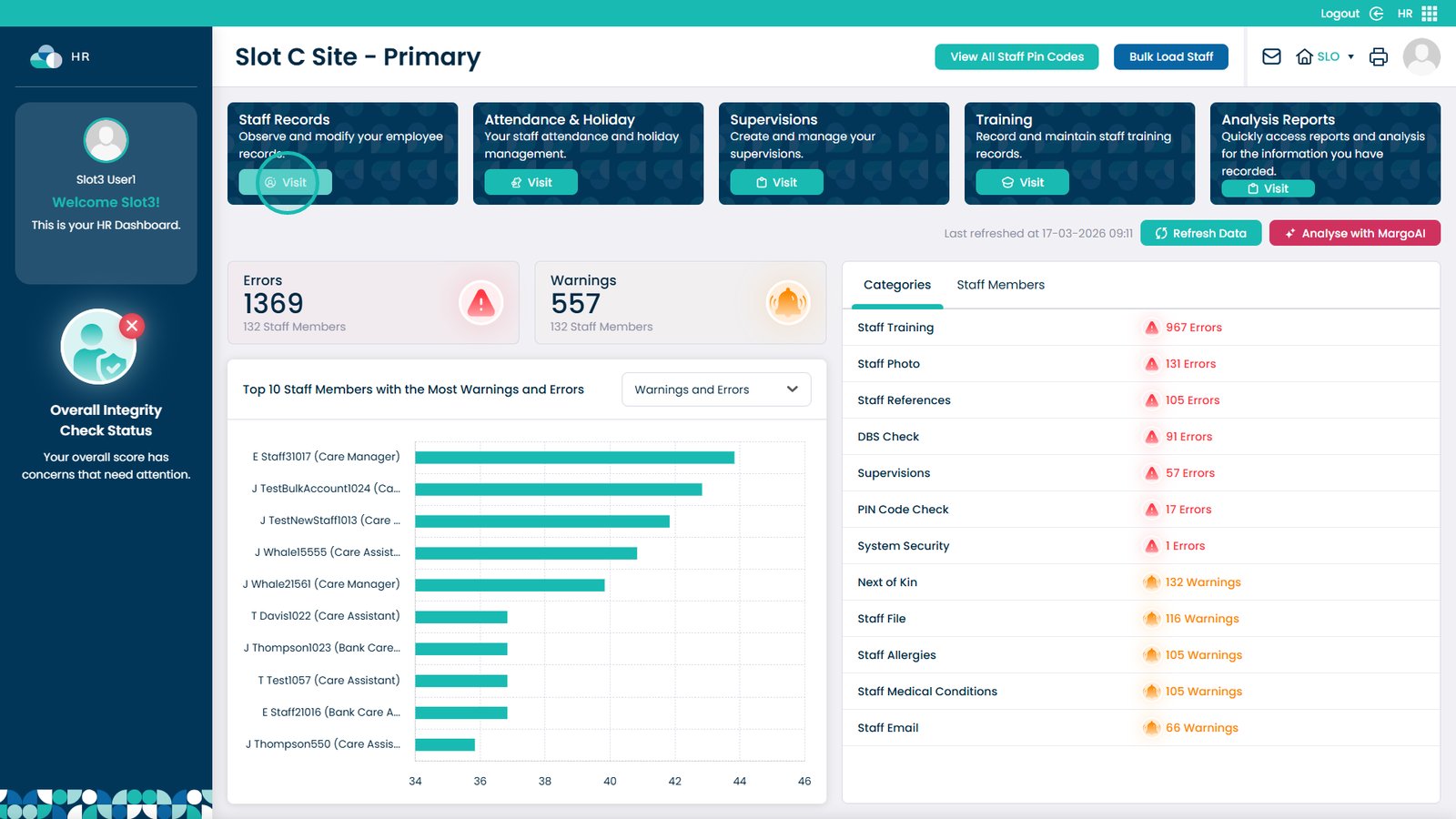Click the E Staff31017 chart bar

pos(574,458)
